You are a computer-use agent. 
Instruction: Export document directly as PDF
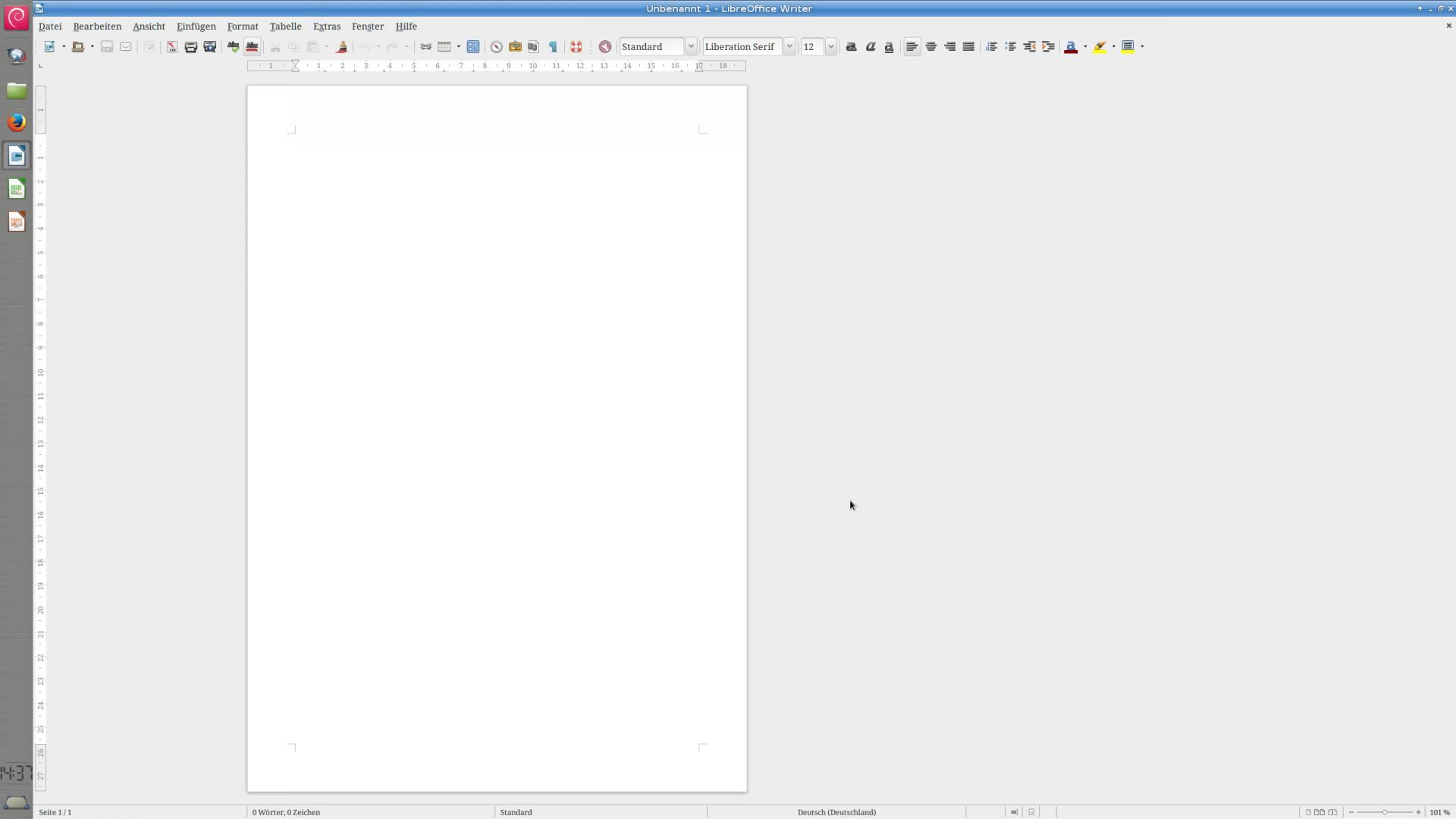tap(172, 47)
